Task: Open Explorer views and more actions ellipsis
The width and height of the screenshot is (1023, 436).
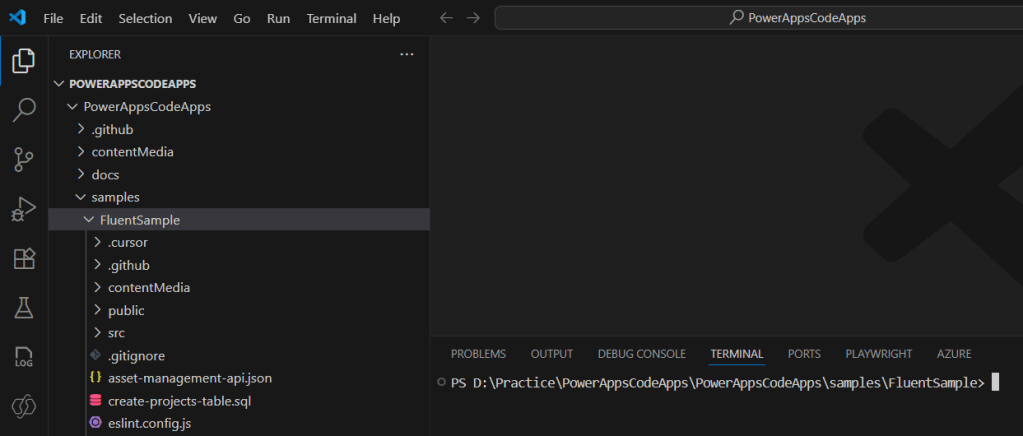Action: pos(406,54)
